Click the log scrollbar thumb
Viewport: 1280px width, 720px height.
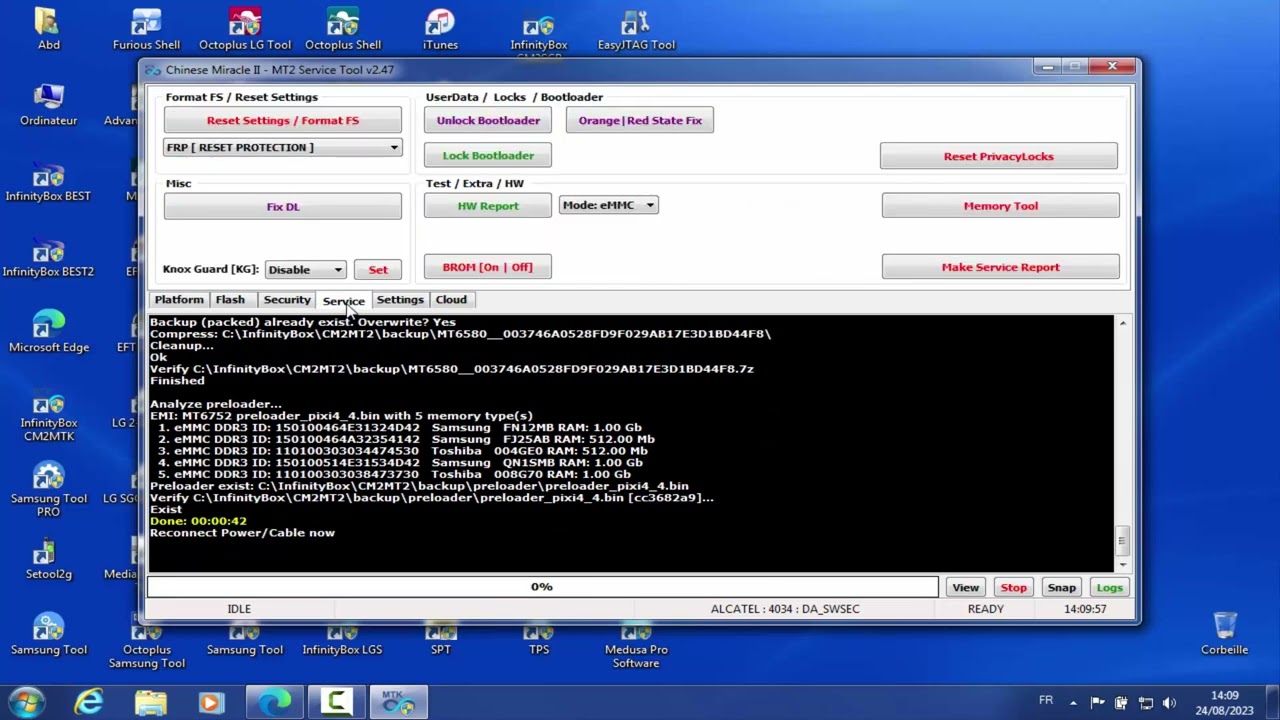point(1122,541)
